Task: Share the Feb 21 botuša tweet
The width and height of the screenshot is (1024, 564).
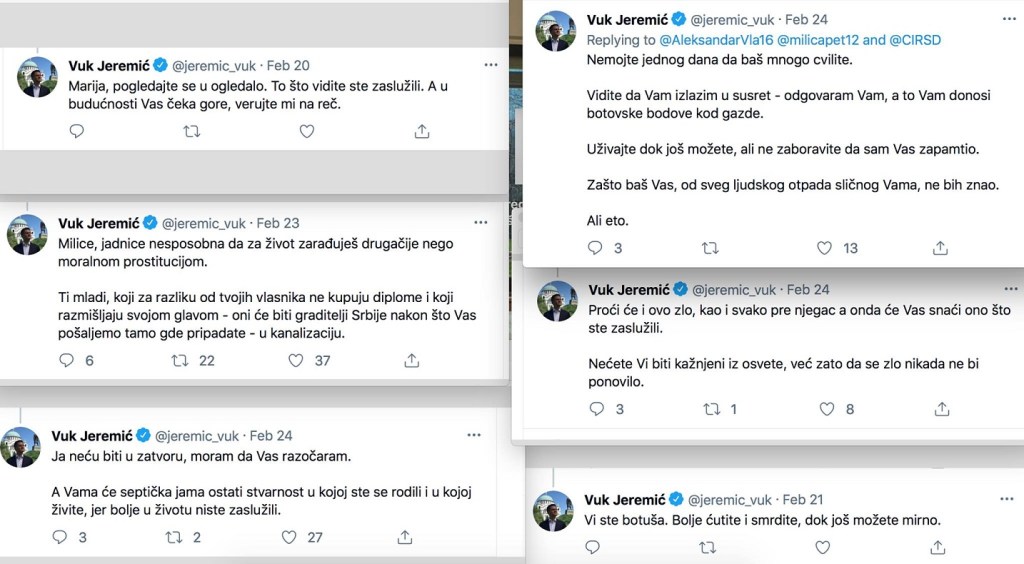Action: pos(940,547)
